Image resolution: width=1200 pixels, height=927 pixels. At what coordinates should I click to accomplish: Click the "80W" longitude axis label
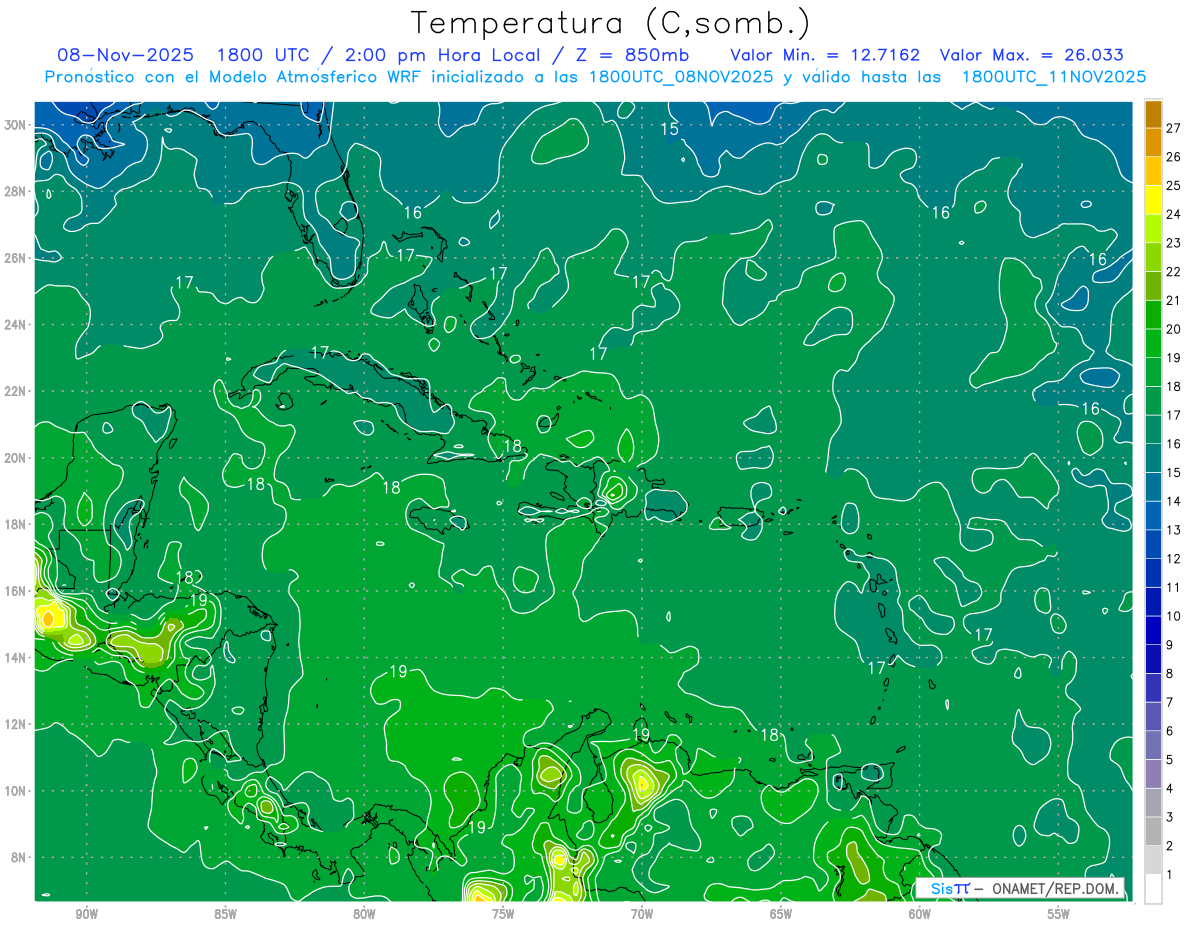tap(364, 914)
